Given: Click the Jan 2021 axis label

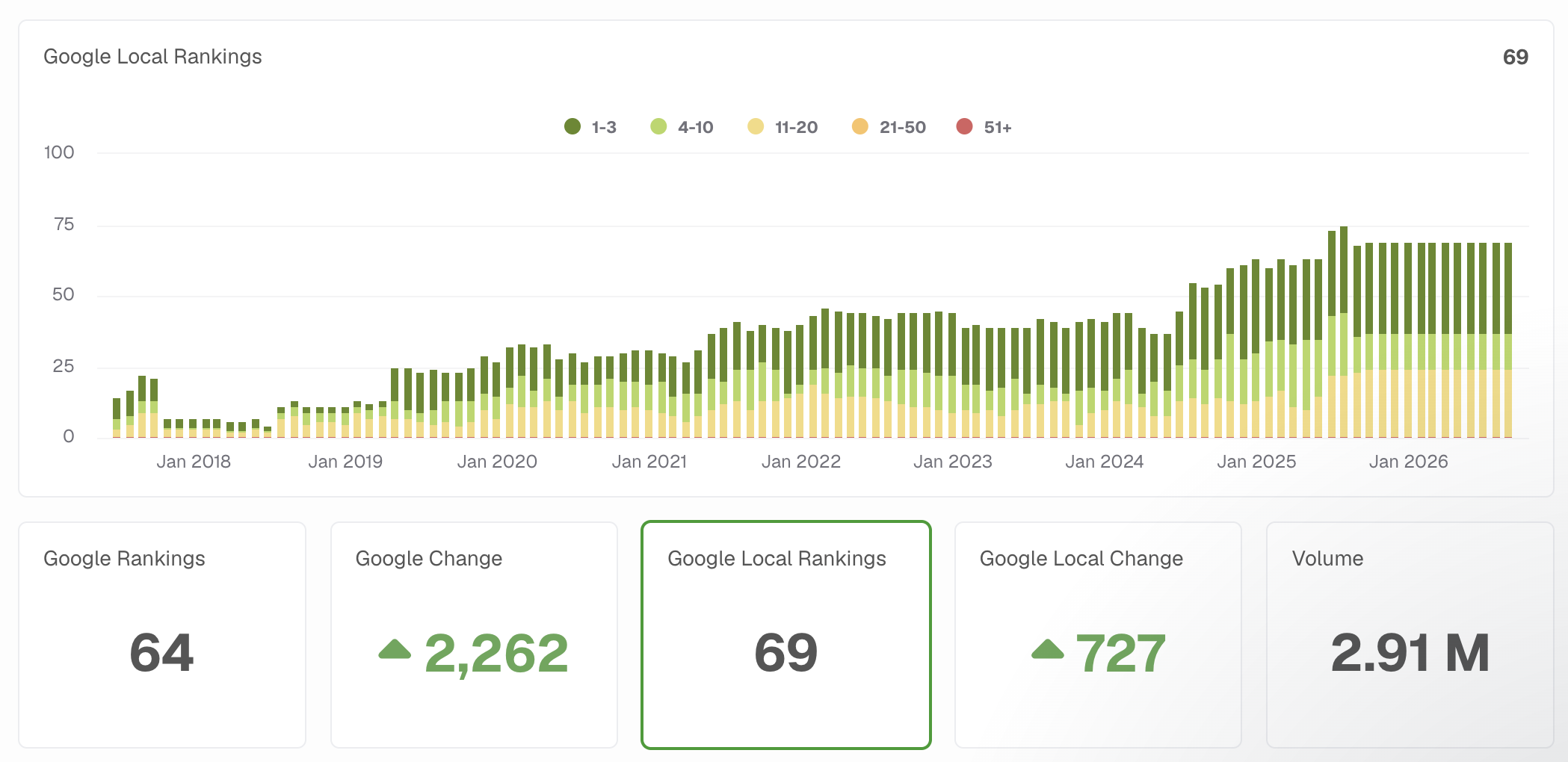Looking at the screenshot, I should pos(649,462).
